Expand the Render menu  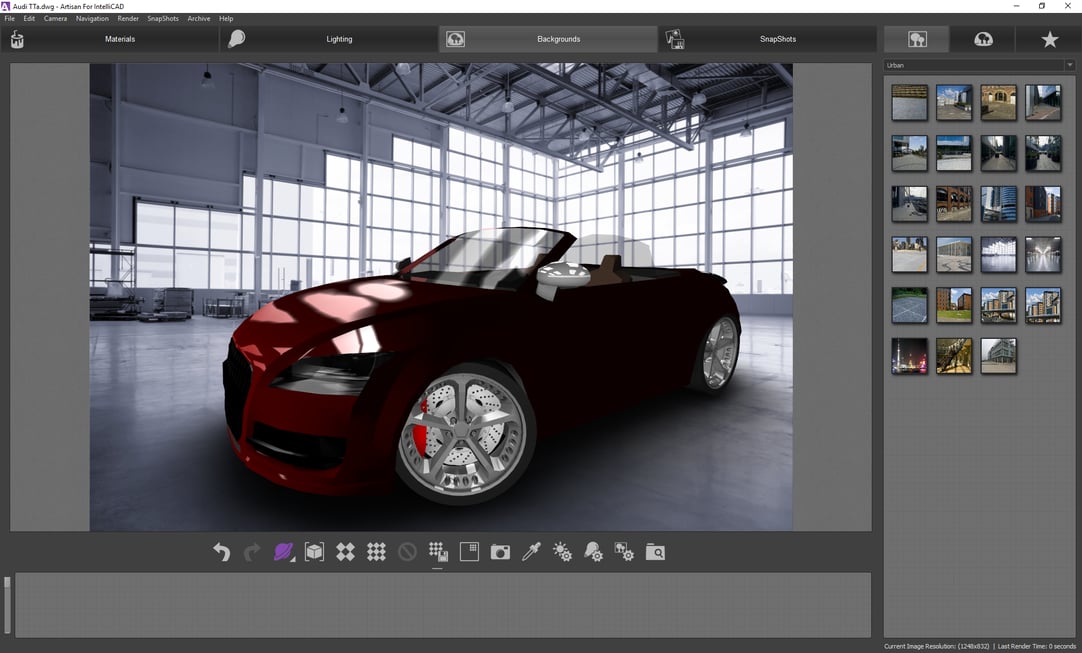pos(127,18)
